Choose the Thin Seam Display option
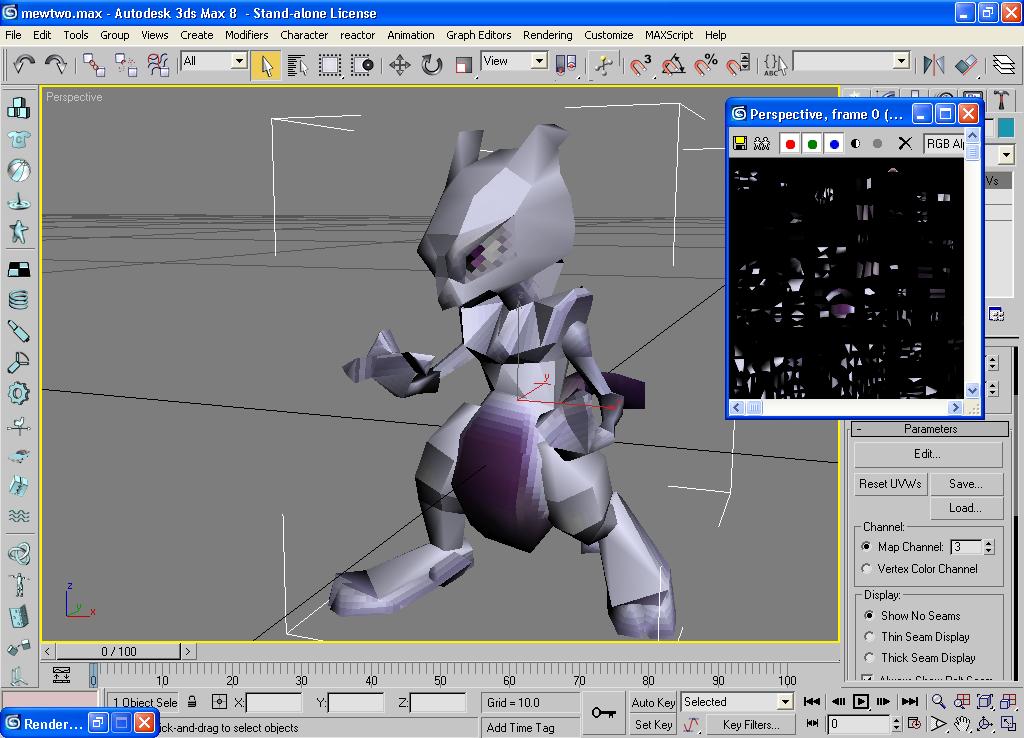1024x738 pixels. point(868,637)
